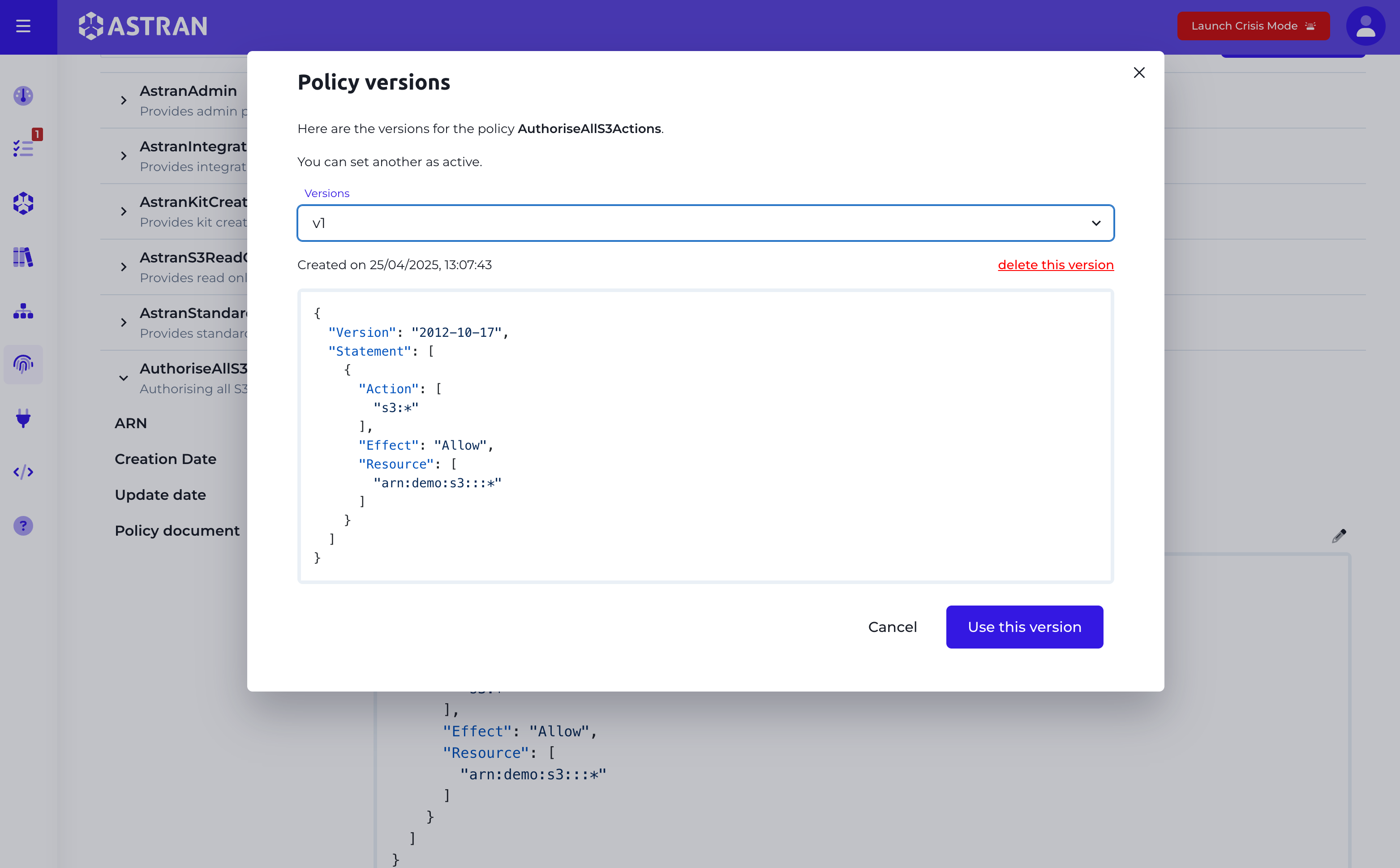Expand the AstranAdmin policy row
This screenshot has width=1400, height=868.
[x=124, y=100]
